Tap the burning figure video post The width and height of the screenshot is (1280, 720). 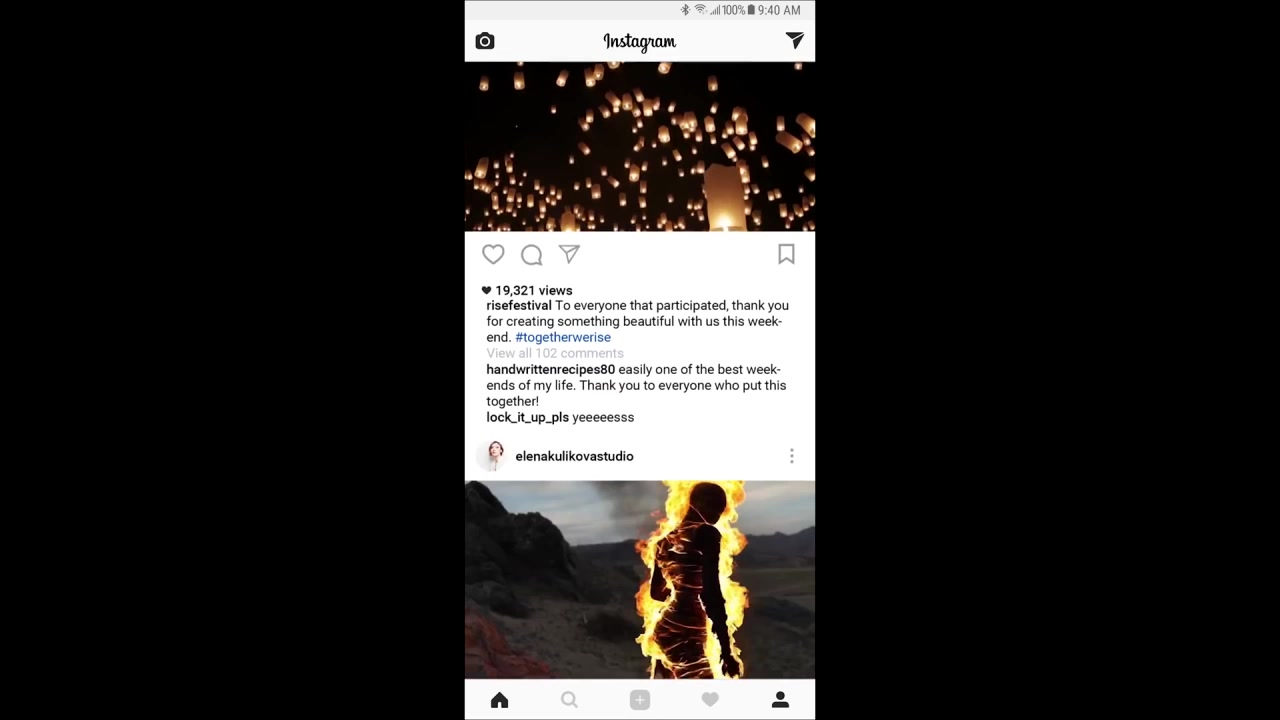point(640,580)
